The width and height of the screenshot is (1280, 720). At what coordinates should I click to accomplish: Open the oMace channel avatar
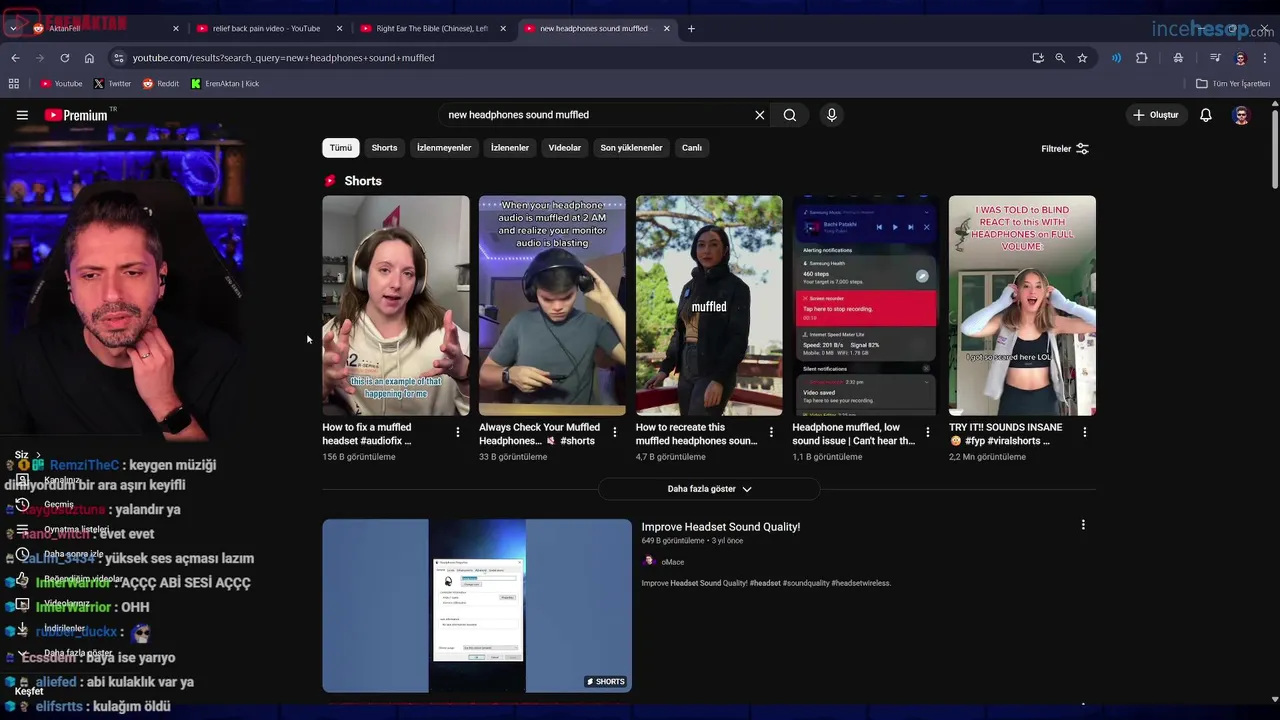click(649, 562)
